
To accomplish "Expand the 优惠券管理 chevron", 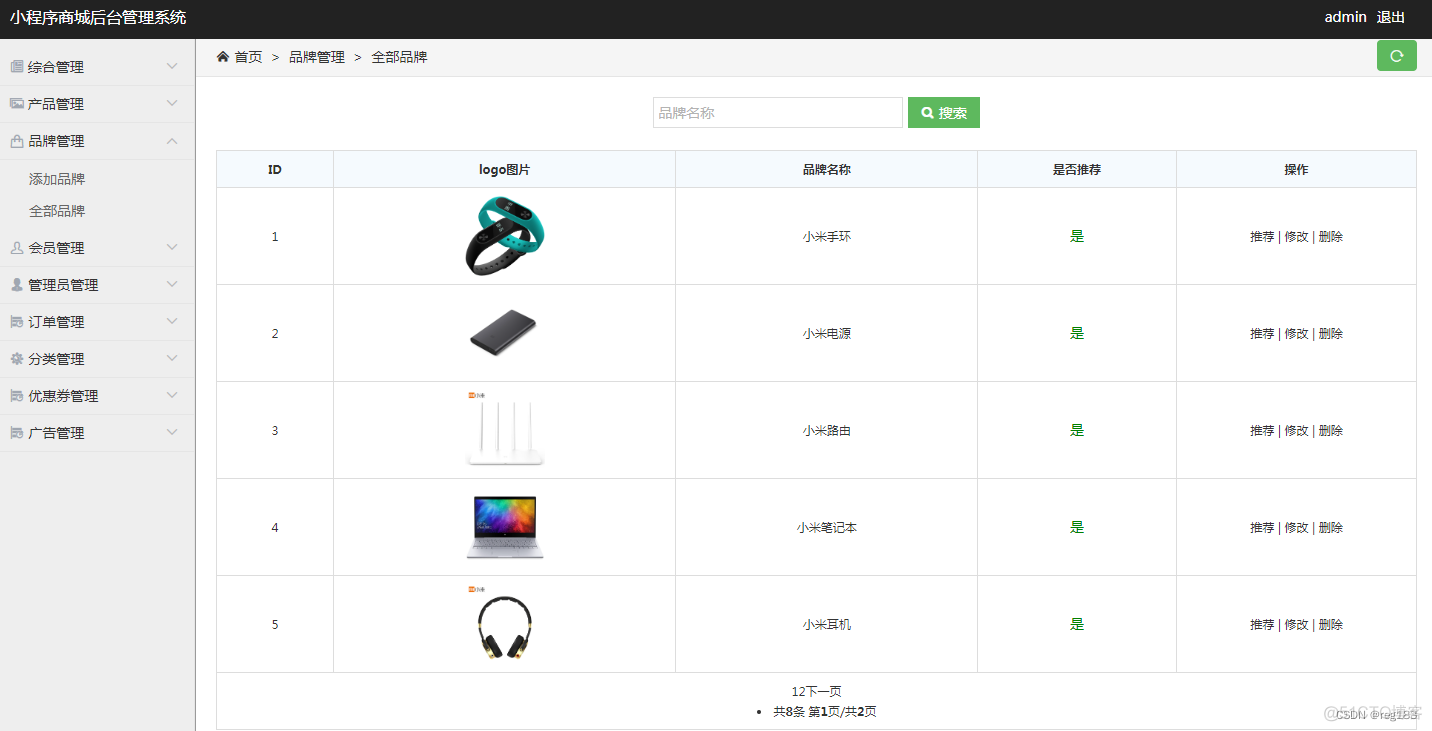I will coord(172,395).
